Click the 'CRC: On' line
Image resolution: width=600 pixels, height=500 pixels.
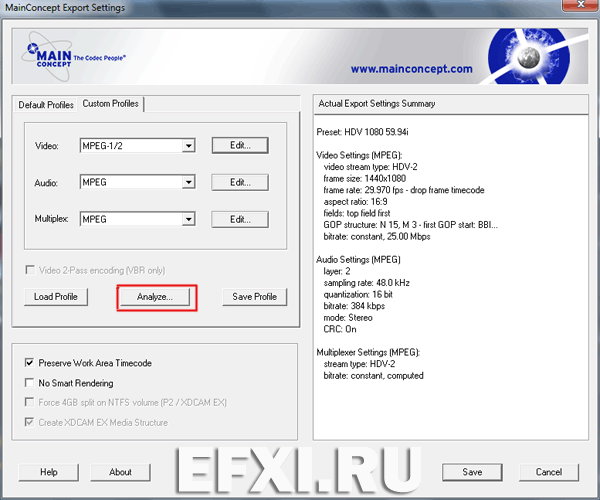pos(340,329)
